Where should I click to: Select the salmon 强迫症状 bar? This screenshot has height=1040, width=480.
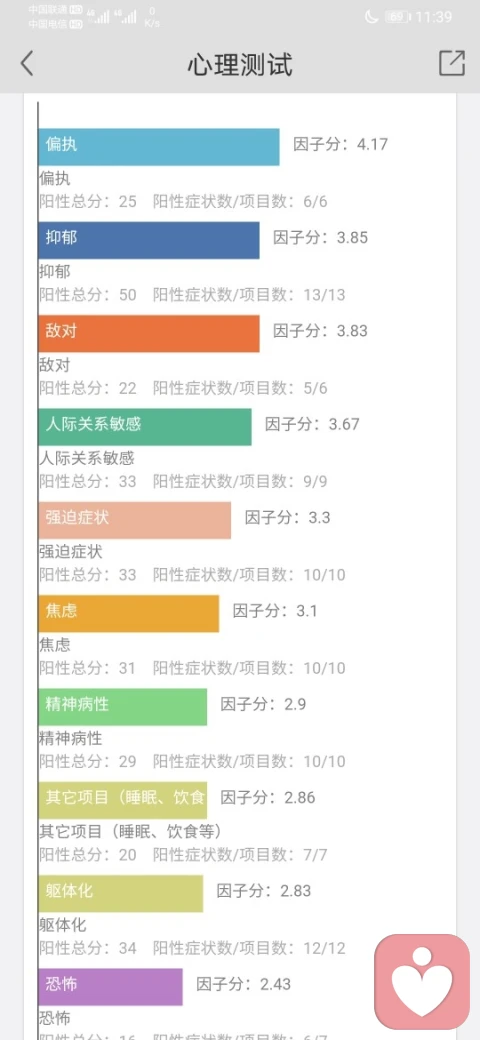[135, 520]
